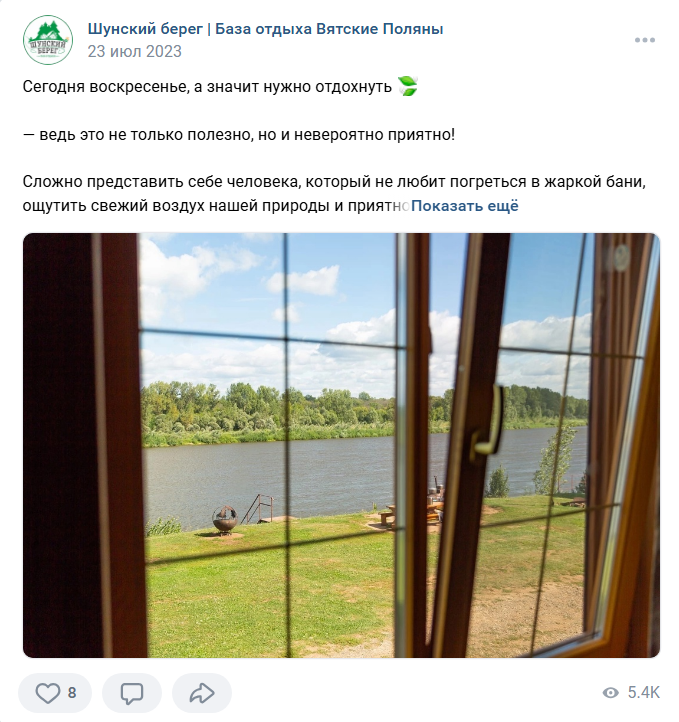Open the three-dots post options menu
This screenshot has width=679, height=722.
click(x=644, y=40)
